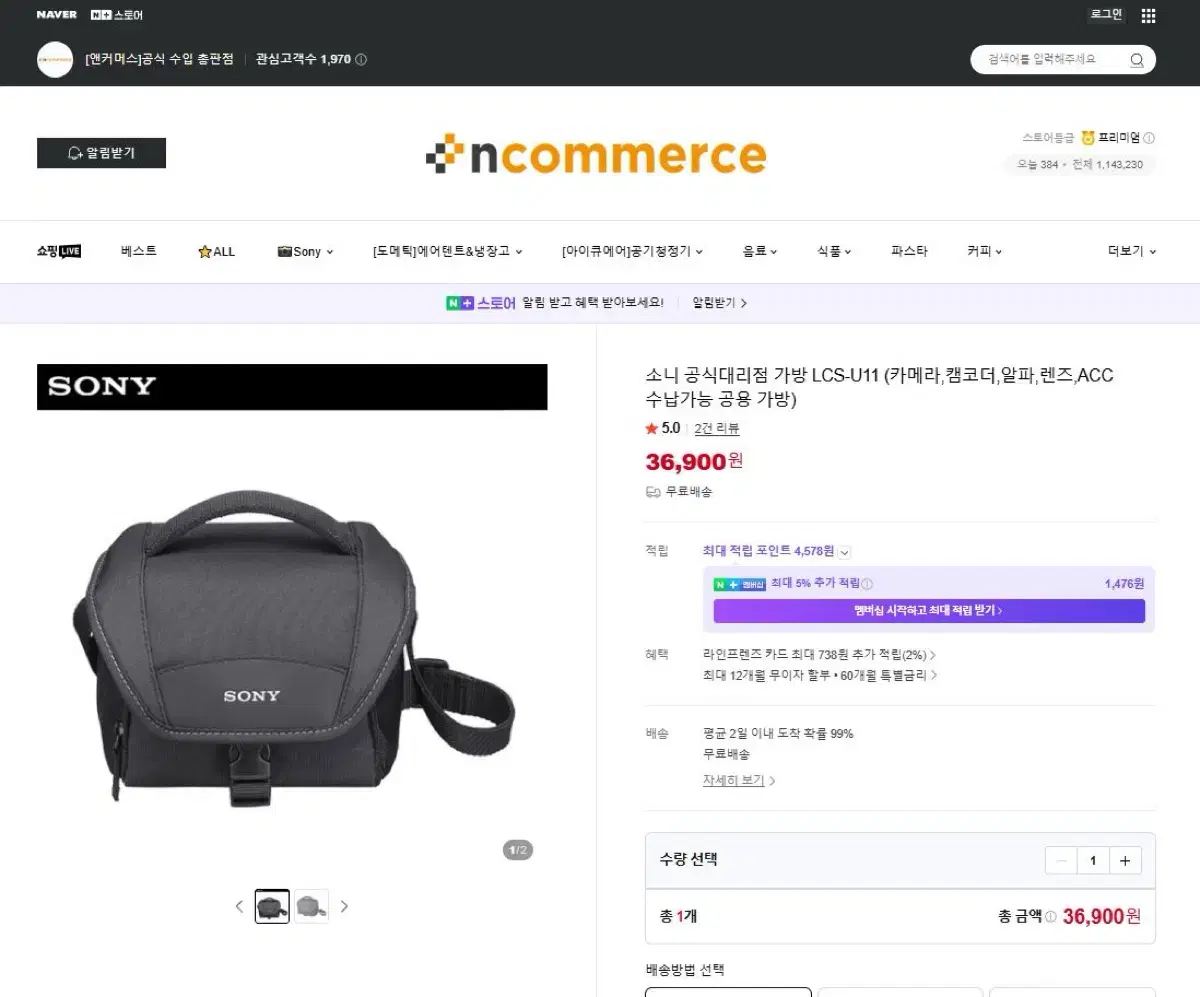Image resolution: width=1200 pixels, height=997 pixels.
Task: Click 알림받기 link in the purple banner
Action: tap(719, 302)
